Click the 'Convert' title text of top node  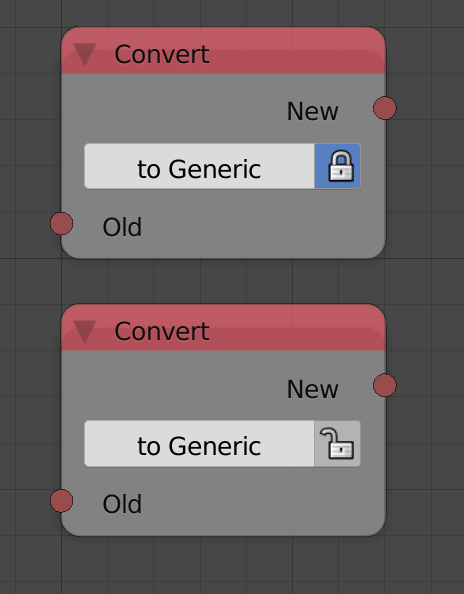point(162,54)
